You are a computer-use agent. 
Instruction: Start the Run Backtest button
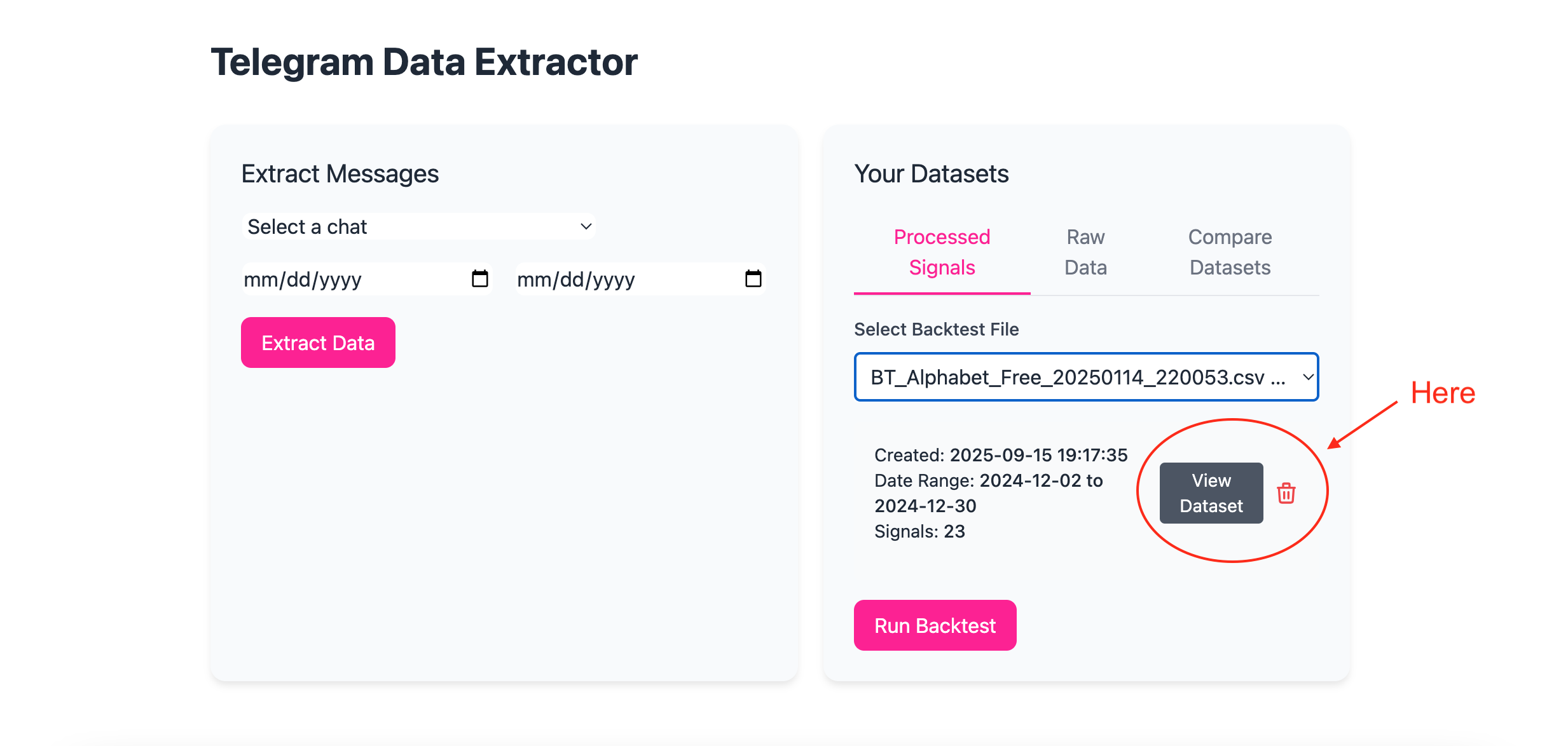(x=935, y=625)
